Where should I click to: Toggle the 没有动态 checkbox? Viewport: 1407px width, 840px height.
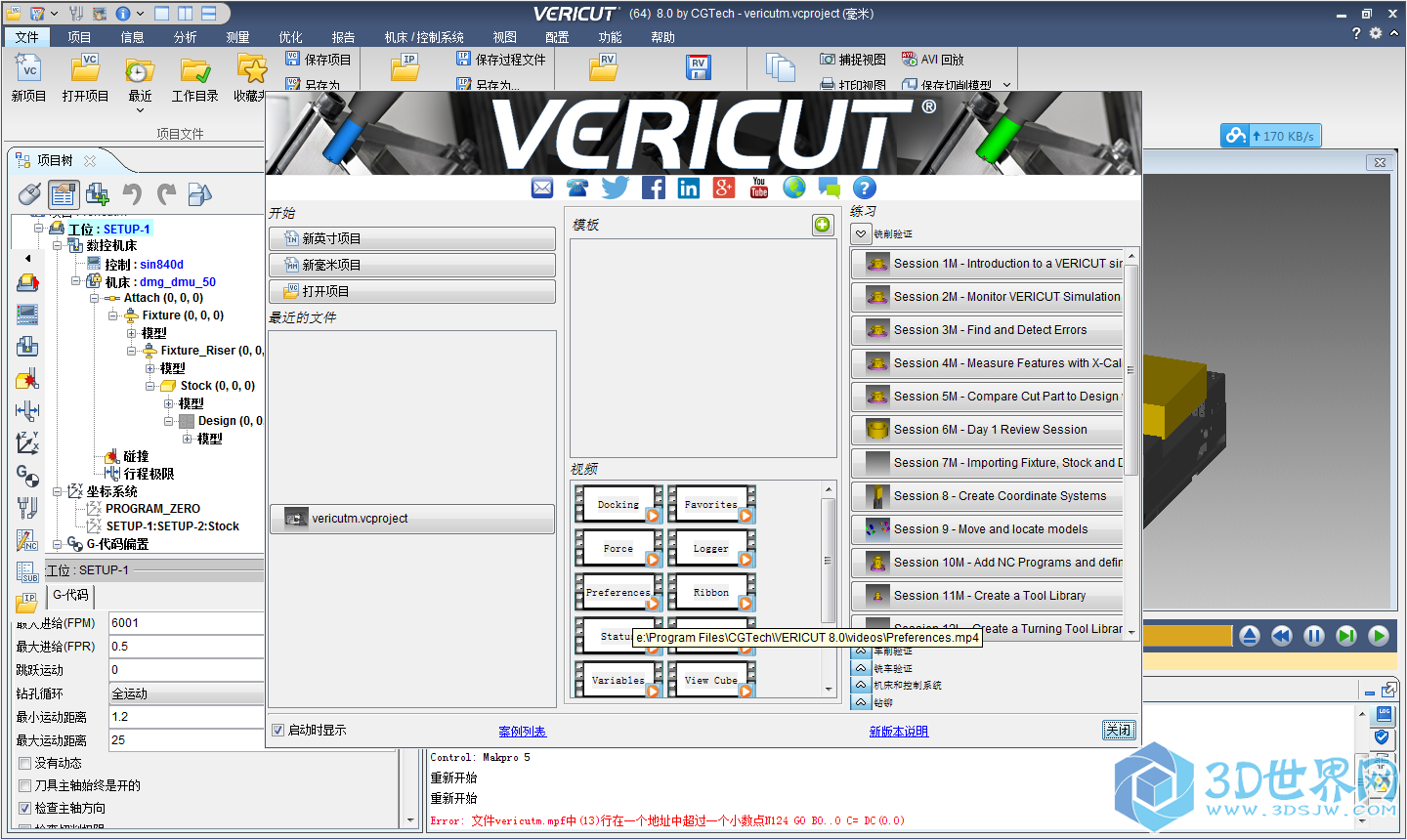pos(25,763)
